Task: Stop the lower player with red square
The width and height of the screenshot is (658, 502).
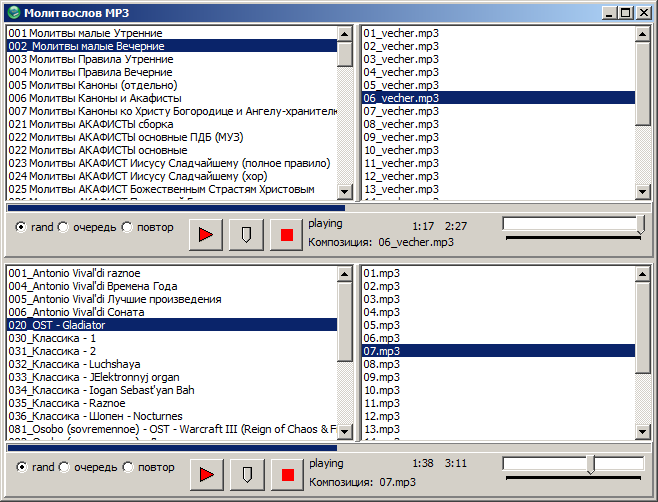Action: [287, 474]
